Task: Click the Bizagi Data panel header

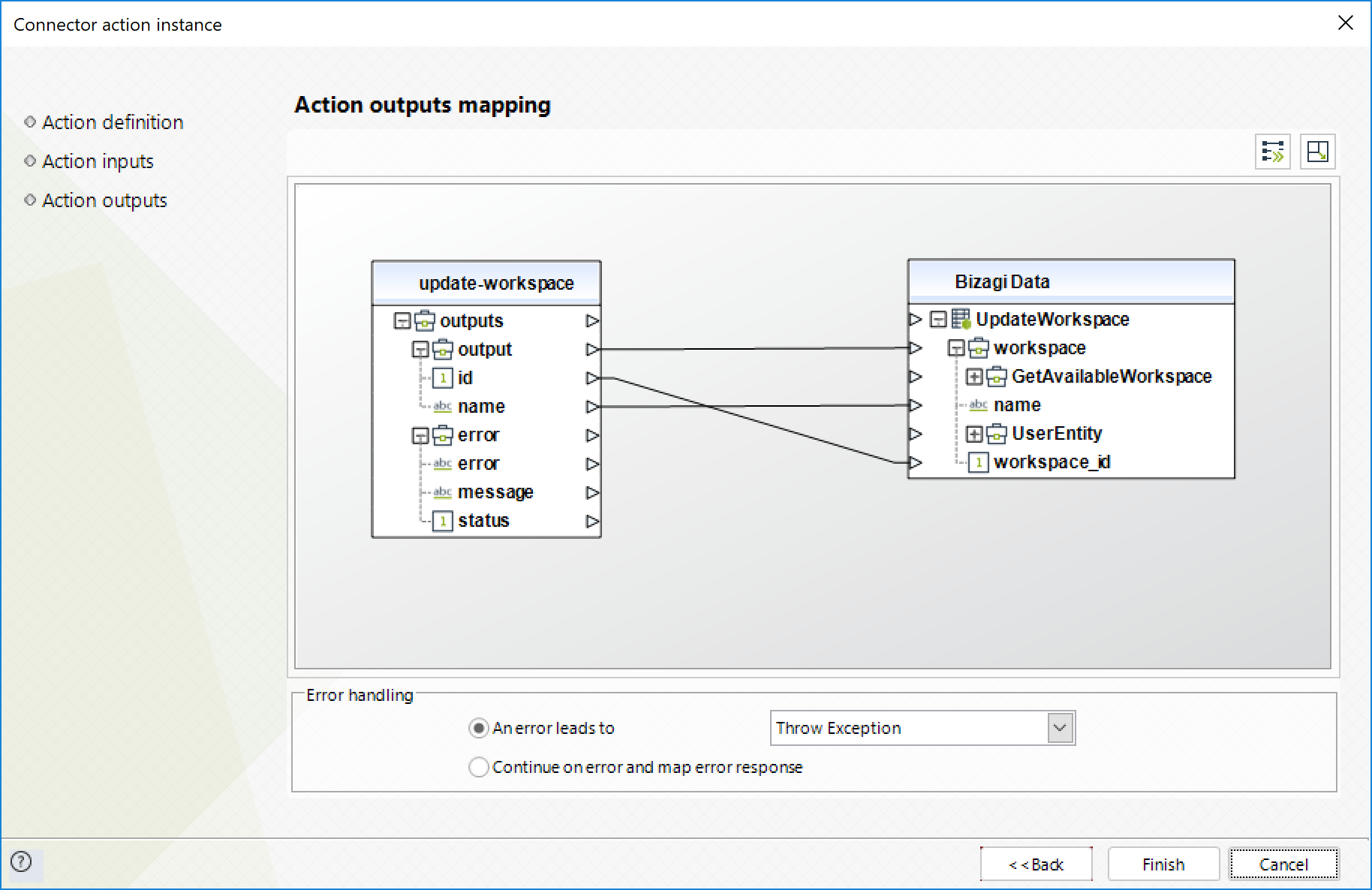Action: pos(1071,281)
